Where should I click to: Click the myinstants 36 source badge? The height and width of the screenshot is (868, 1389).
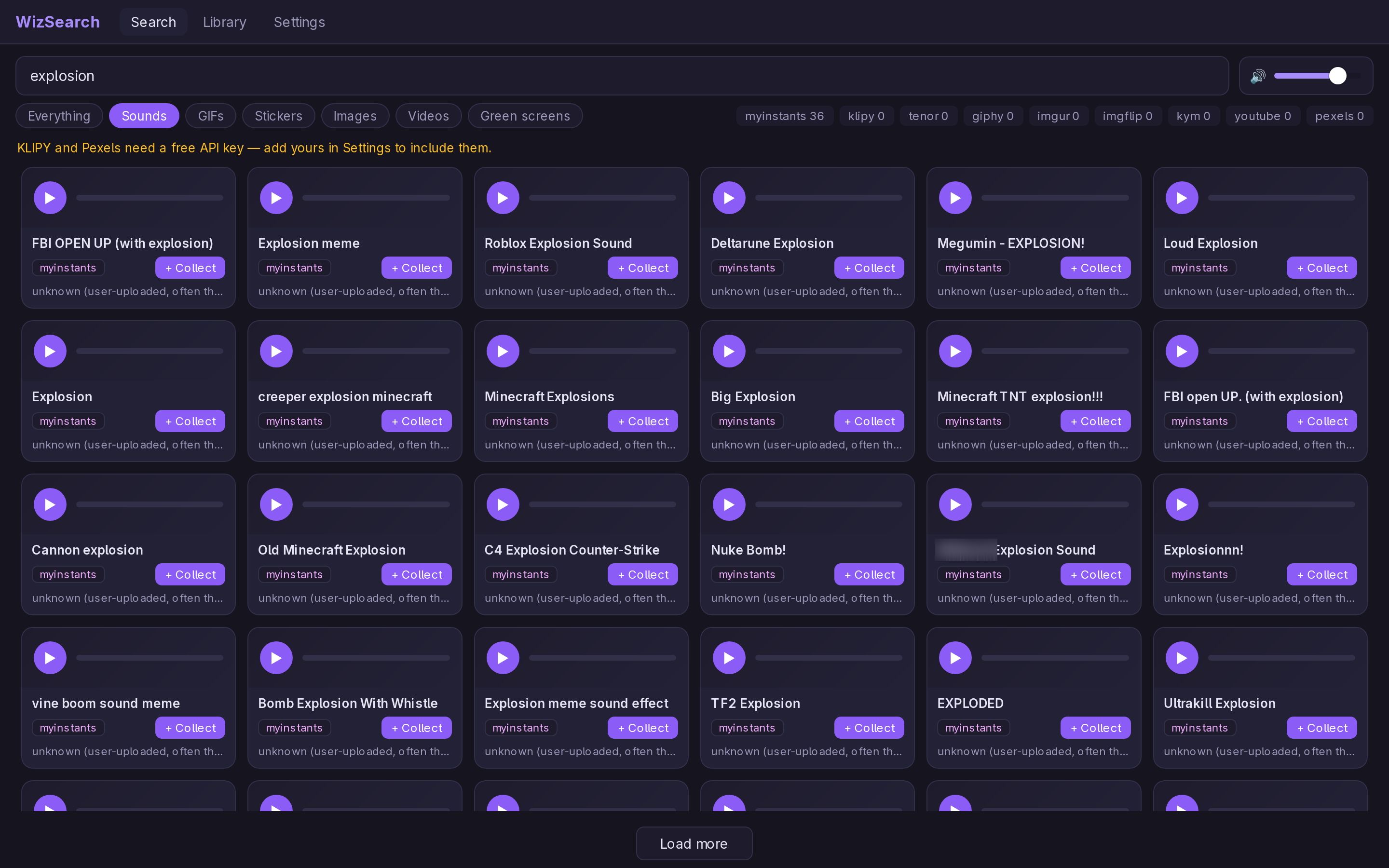[x=784, y=116]
